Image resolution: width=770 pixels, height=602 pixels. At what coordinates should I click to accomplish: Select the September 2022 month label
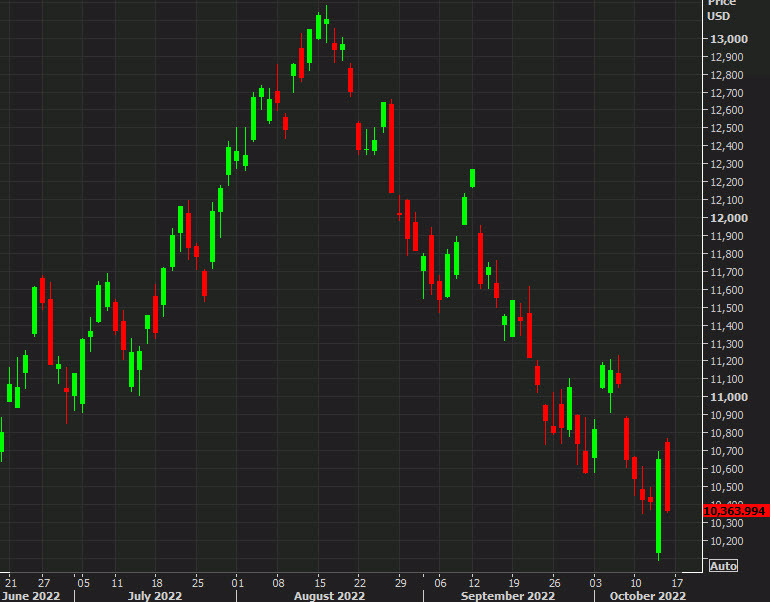point(508,596)
